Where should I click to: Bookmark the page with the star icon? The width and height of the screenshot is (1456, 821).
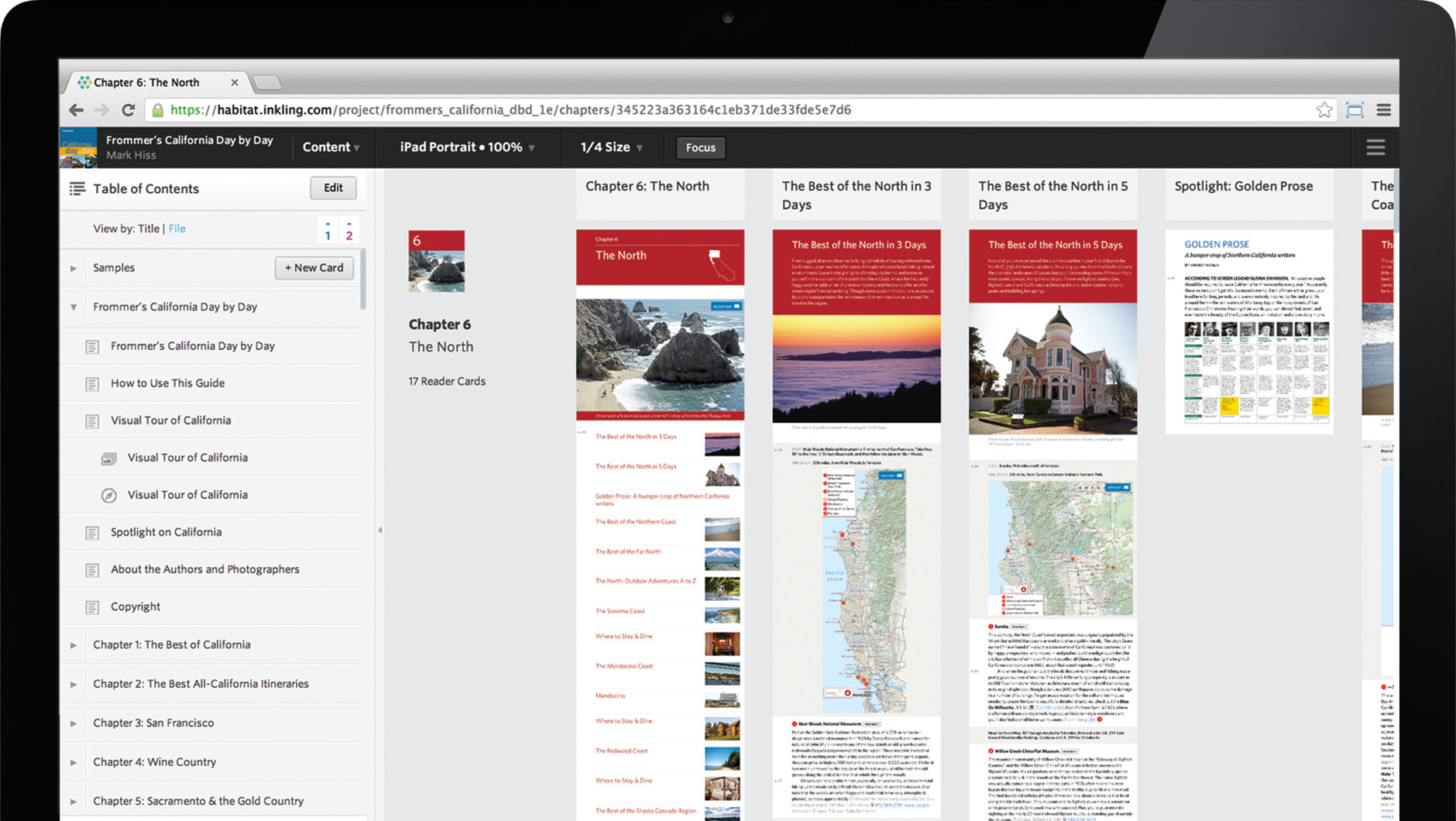tap(1324, 110)
